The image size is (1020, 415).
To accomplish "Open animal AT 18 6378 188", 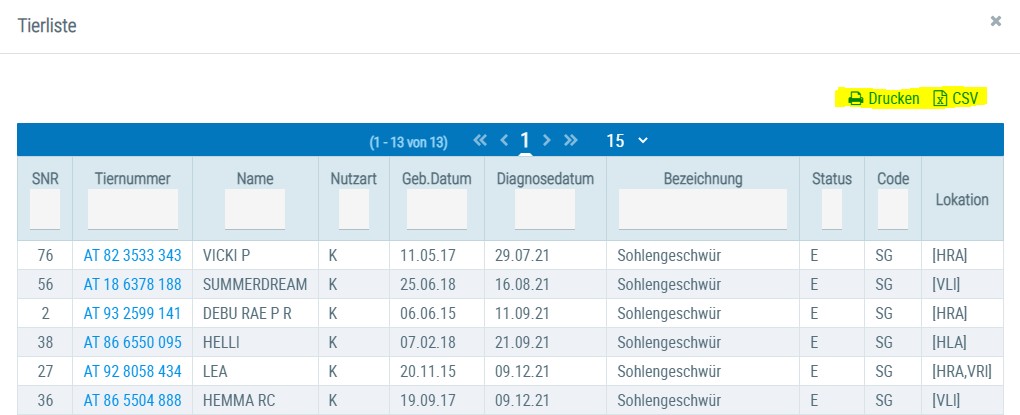I will pos(133,284).
